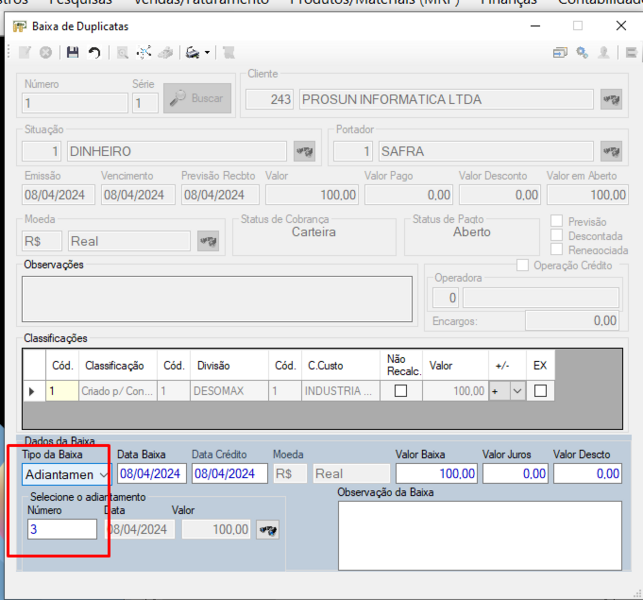Click the windows switch icon at toolbar right
The width and height of the screenshot is (643, 600).
560,52
